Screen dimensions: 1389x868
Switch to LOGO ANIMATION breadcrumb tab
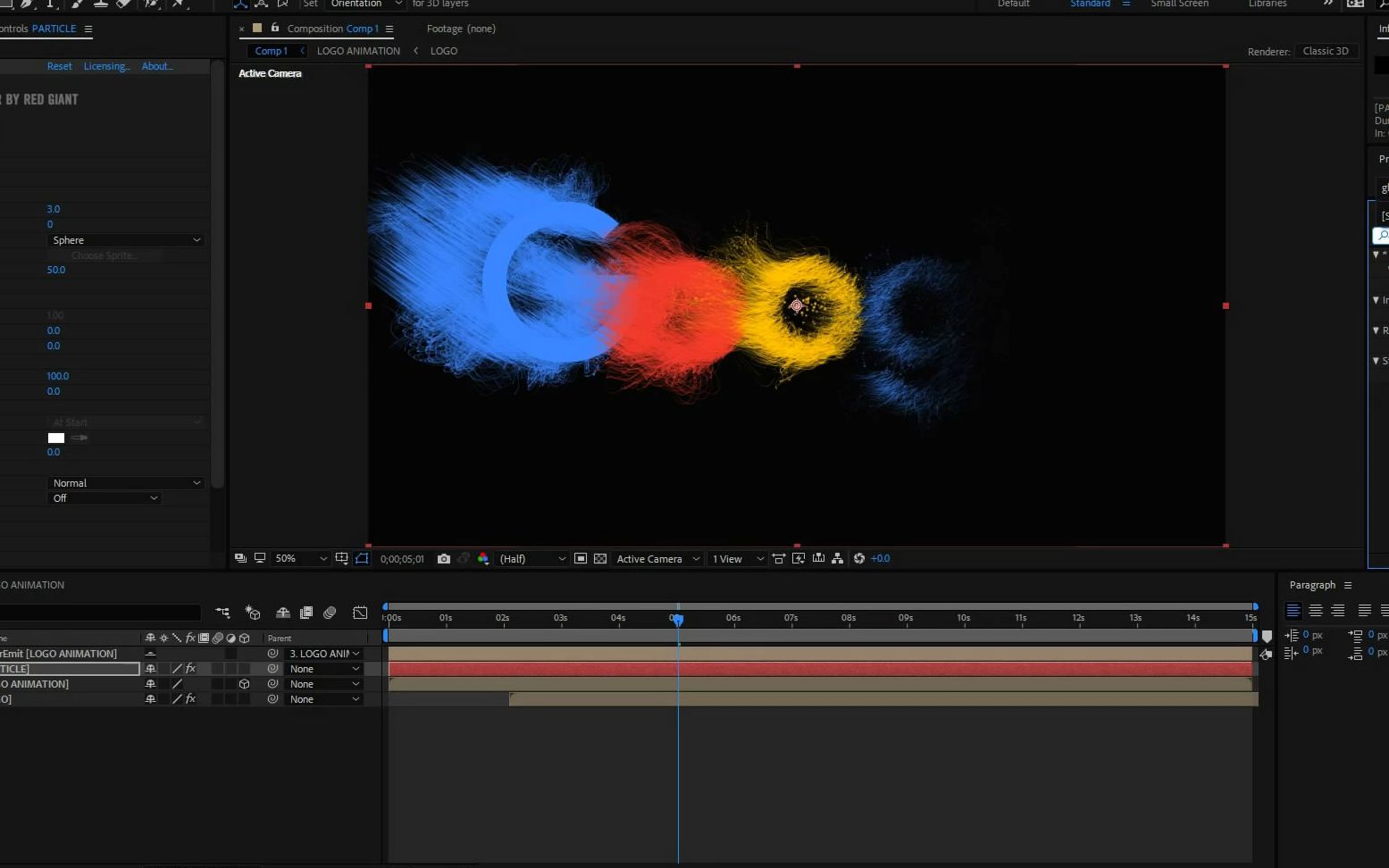(358, 51)
